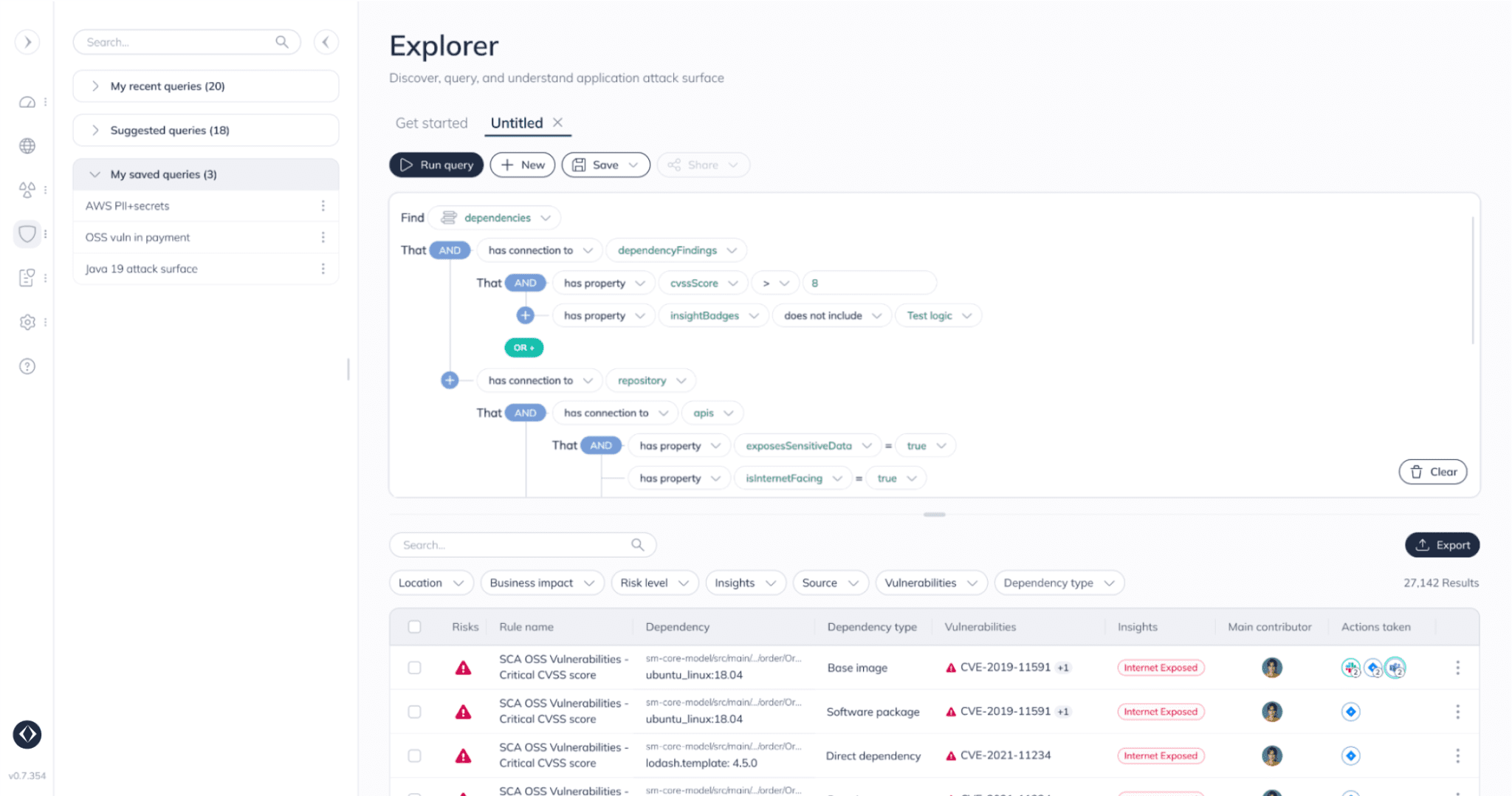
Task: Open the three-dot menu for AWS PII+secrets query
Action: pos(323,205)
